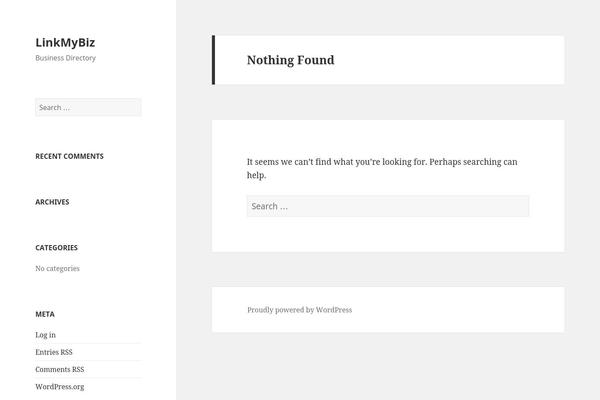This screenshot has width=600, height=400.
Task: Click the word WordPress in the footer
Action: click(334, 310)
